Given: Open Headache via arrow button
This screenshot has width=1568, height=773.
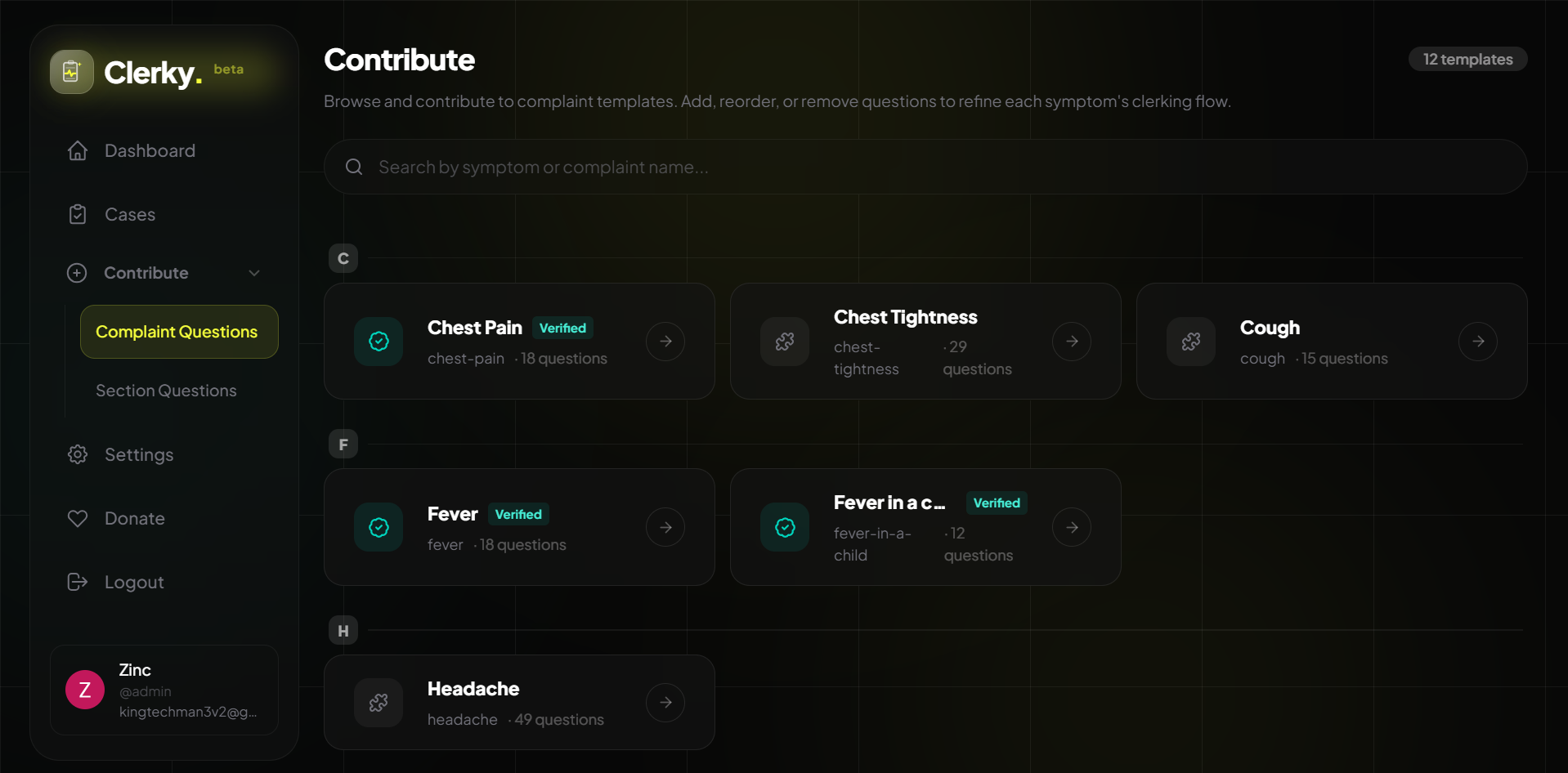Looking at the screenshot, I should click(x=665, y=702).
